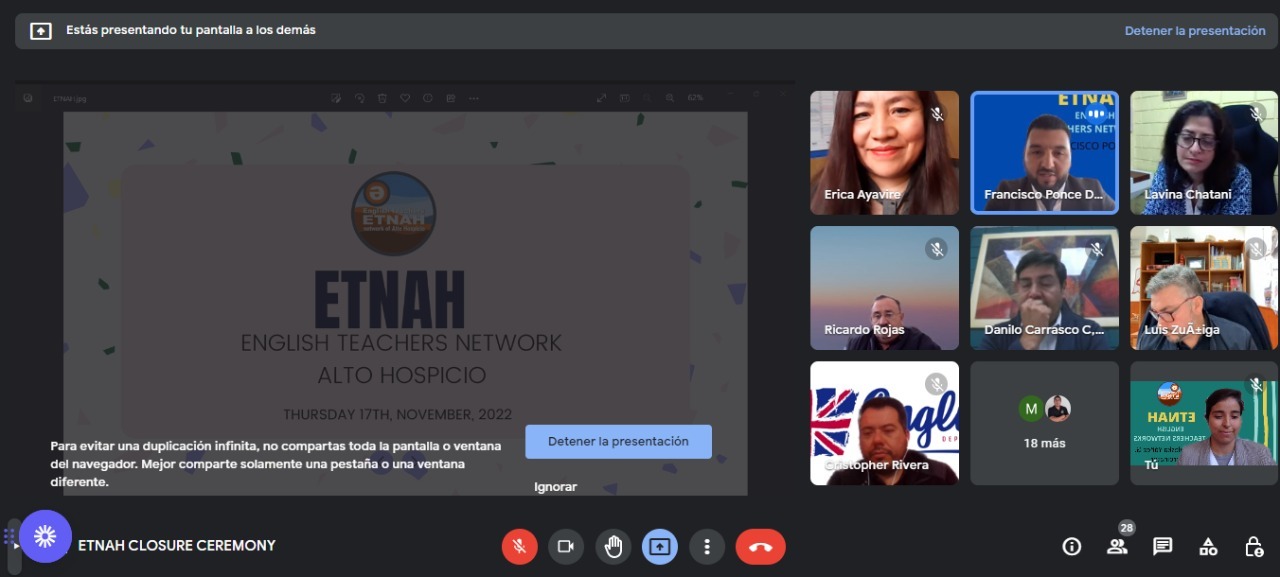Click the purple floating snowflake button
The width and height of the screenshot is (1280, 577).
pos(45,537)
